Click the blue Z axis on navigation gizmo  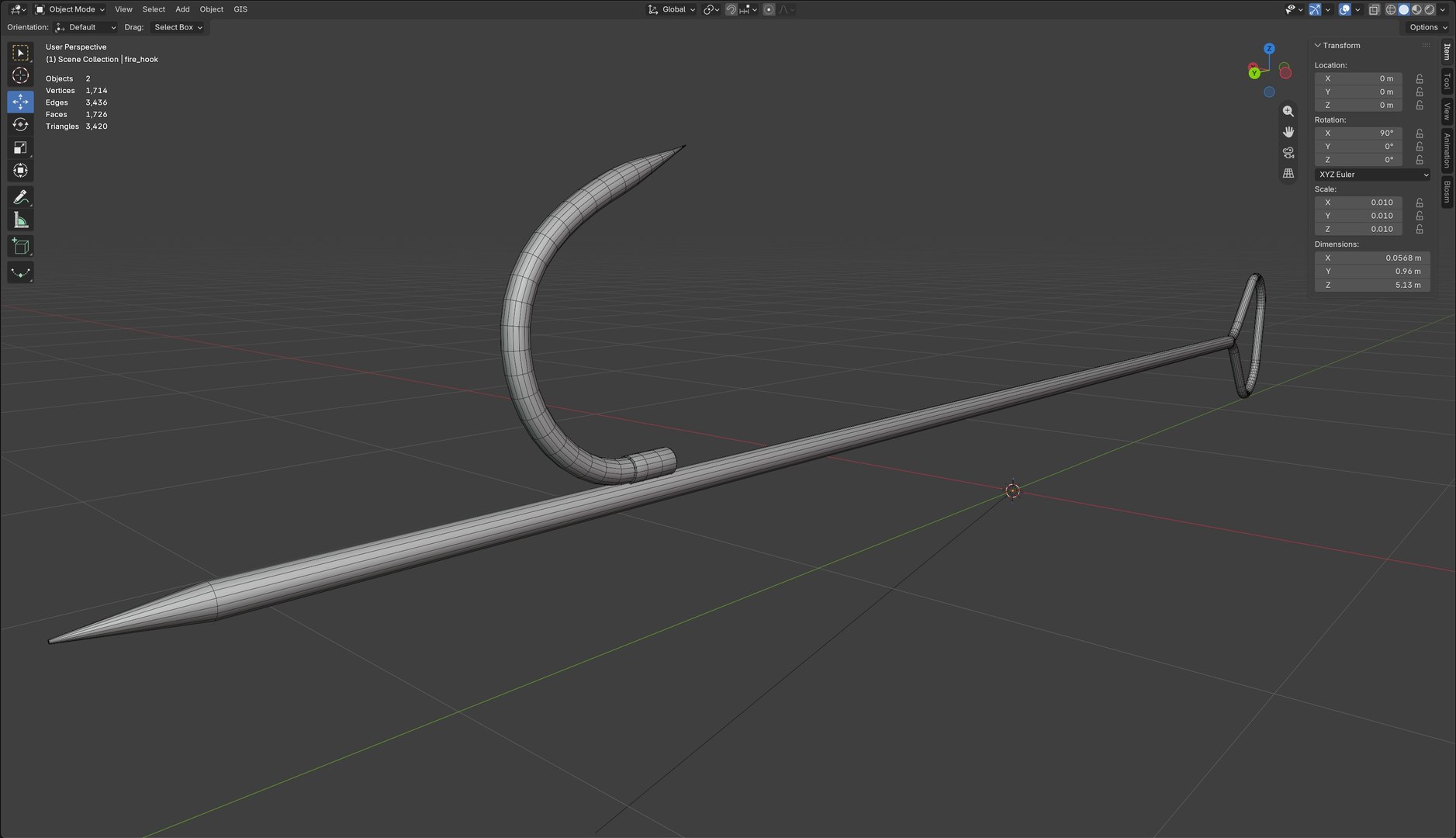click(x=1269, y=48)
